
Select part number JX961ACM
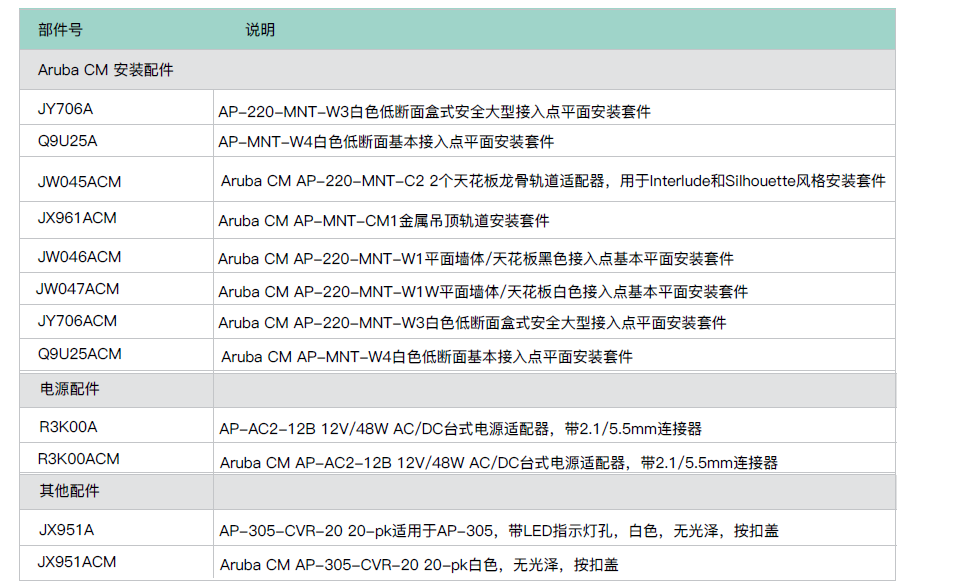[77, 218]
